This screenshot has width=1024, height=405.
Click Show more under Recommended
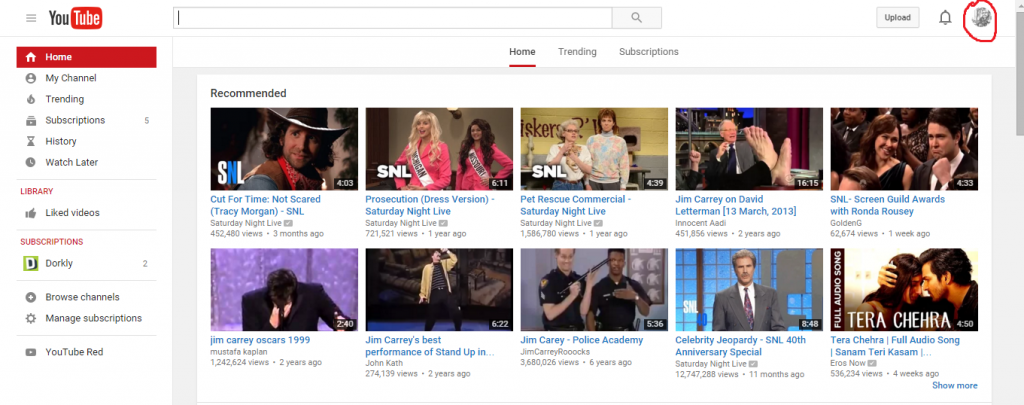coord(954,385)
